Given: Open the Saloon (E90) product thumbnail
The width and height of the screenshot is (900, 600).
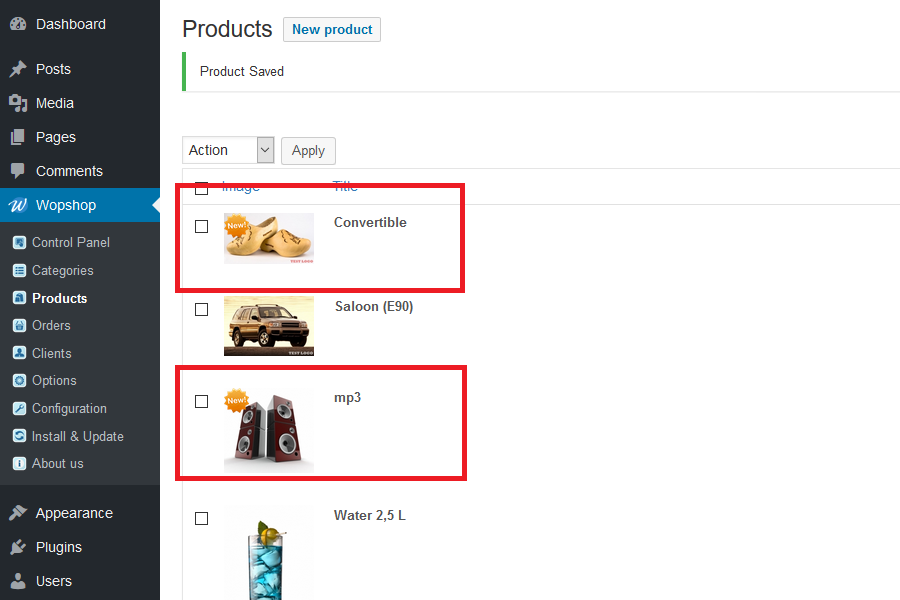Looking at the screenshot, I should click(x=269, y=326).
